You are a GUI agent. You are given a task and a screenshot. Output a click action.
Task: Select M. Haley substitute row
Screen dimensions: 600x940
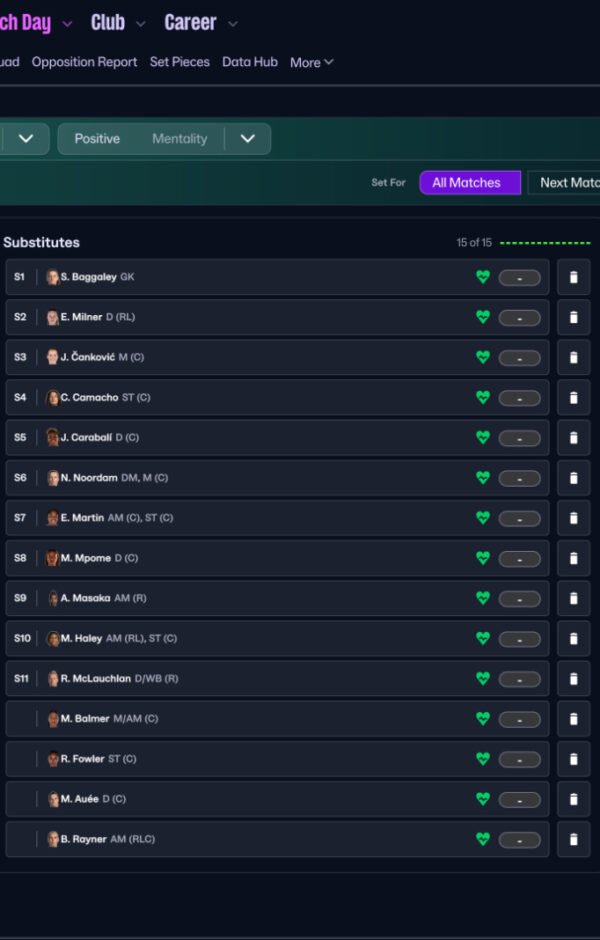[x=250, y=638]
